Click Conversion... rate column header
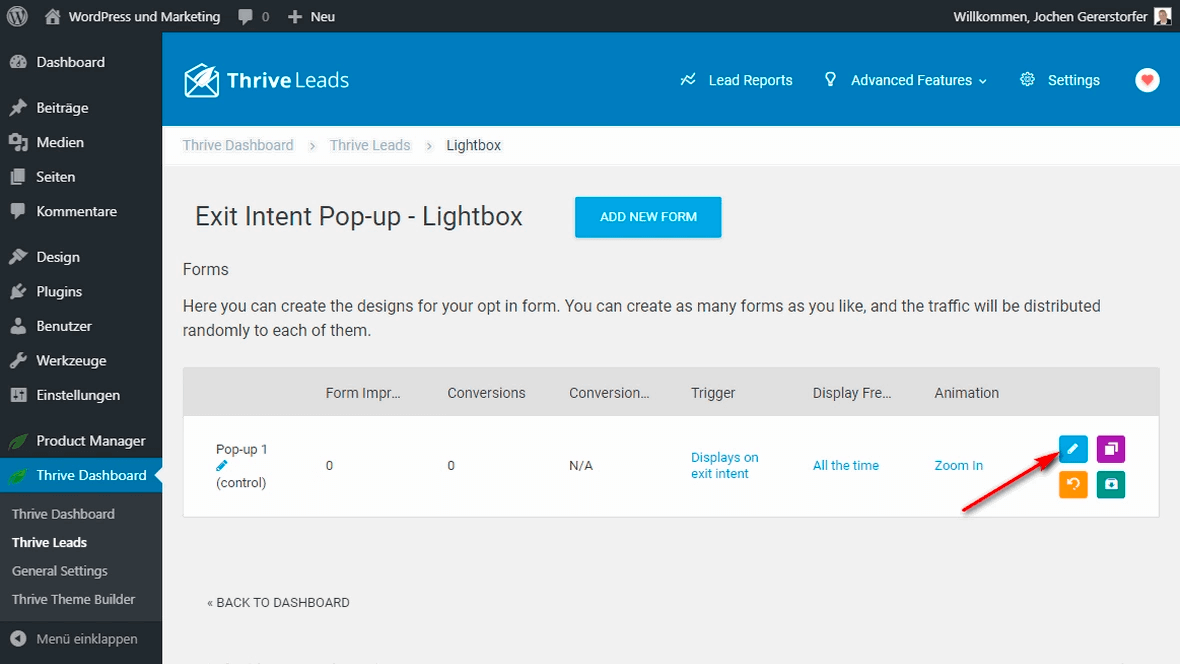The image size is (1180, 664). coord(609,393)
